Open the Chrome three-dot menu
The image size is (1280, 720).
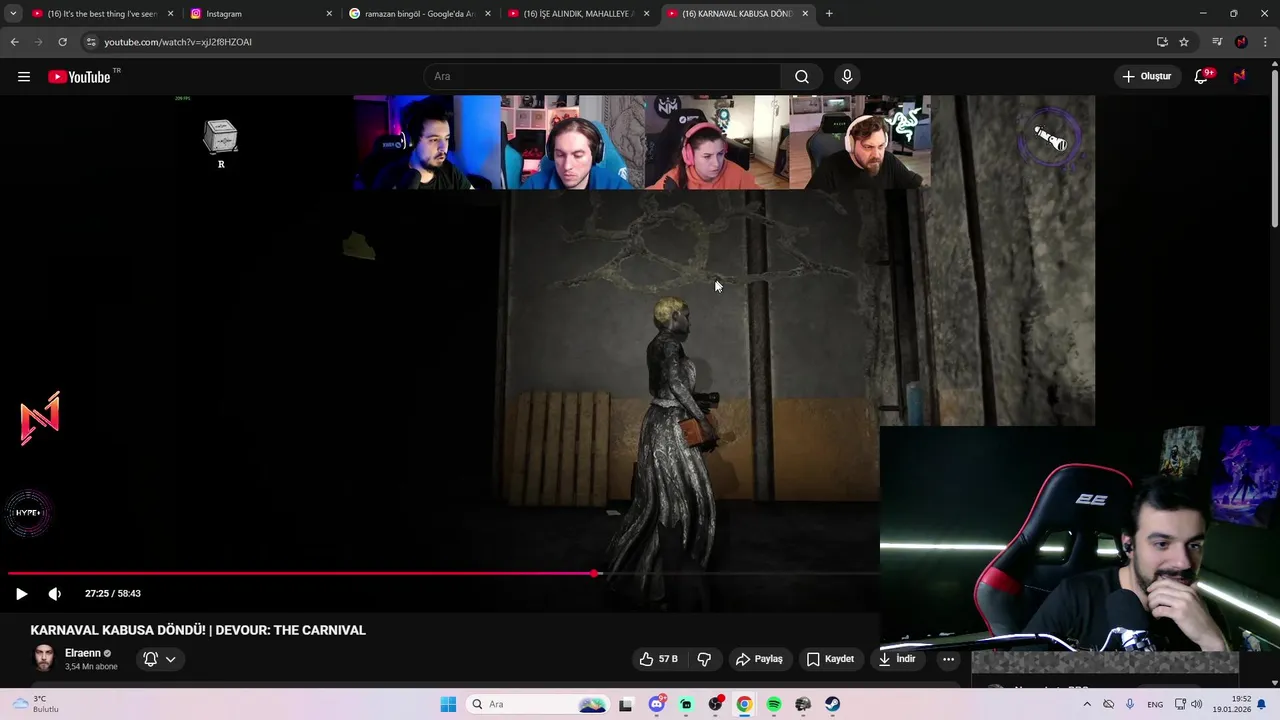coord(1266,42)
